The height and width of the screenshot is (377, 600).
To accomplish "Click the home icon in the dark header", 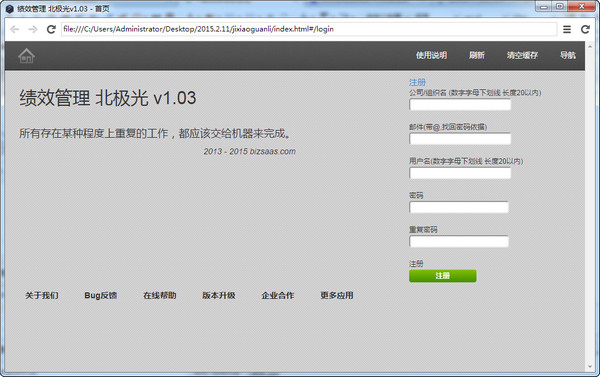I will point(26,56).
